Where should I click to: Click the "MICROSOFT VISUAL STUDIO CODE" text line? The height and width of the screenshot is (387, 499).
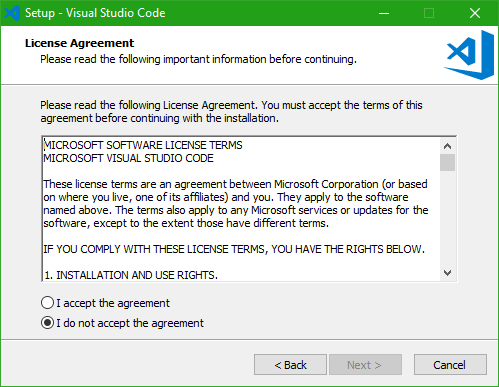(128, 158)
